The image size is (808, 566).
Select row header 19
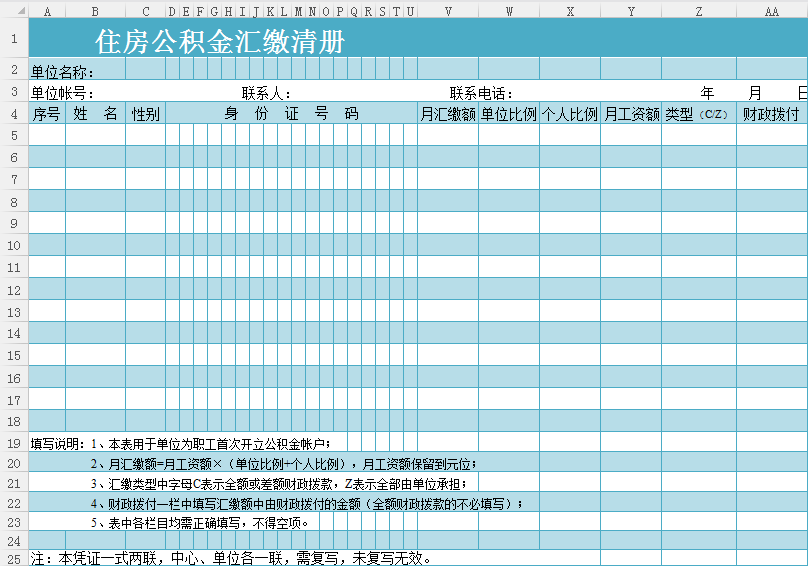click(x=14, y=443)
